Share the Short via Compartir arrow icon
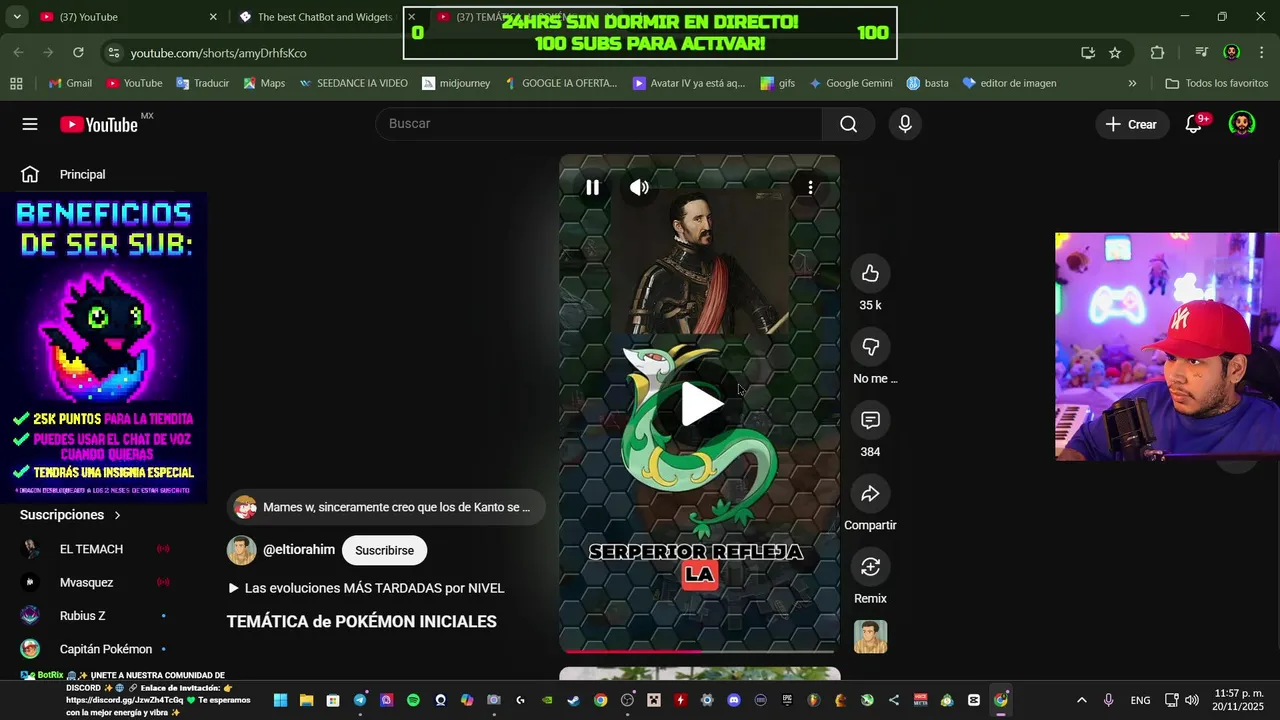Image resolution: width=1280 pixels, height=720 pixels. click(870, 493)
